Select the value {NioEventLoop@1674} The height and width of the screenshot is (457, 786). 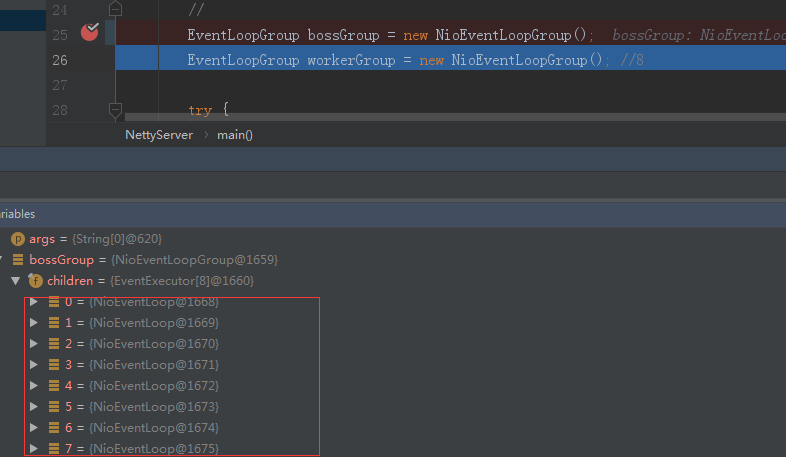154,427
